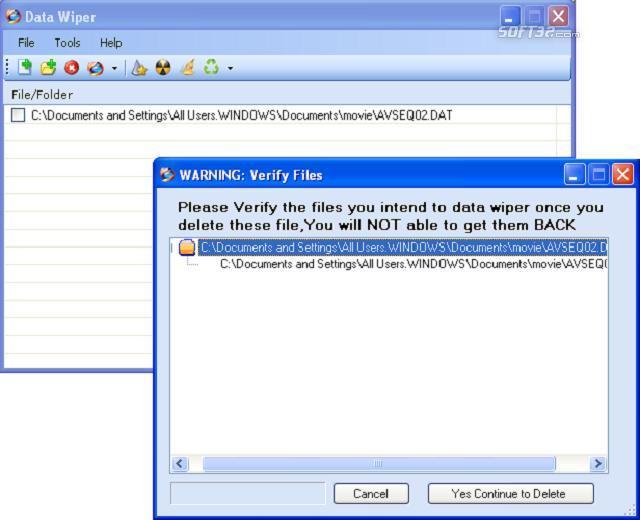The height and width of the screenshot is (520, 640).
Task: Click the toolbar grip handle dots
Action: (x=7, y=67)
